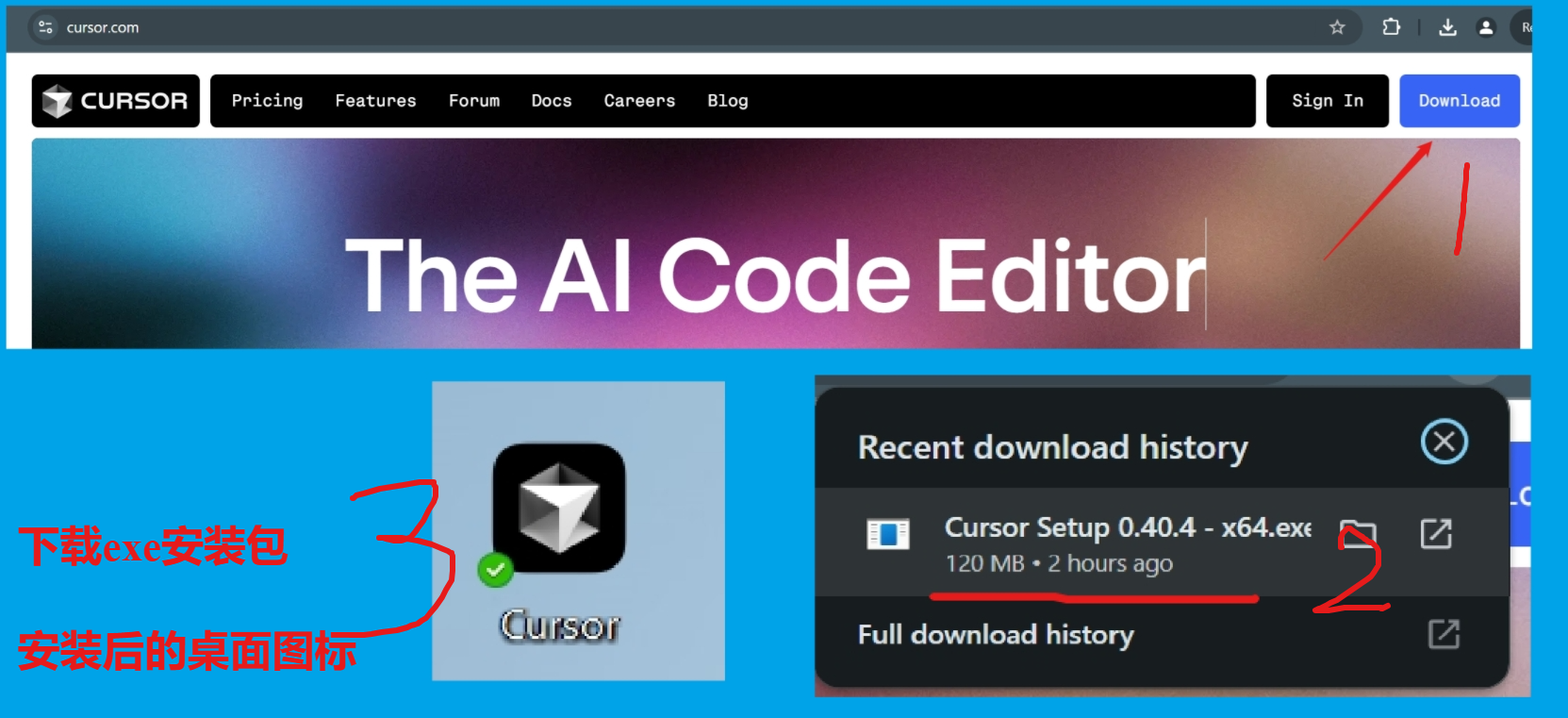1568x718 pixels.
Task: Open the Docs page
Action: tap(552, 101)
